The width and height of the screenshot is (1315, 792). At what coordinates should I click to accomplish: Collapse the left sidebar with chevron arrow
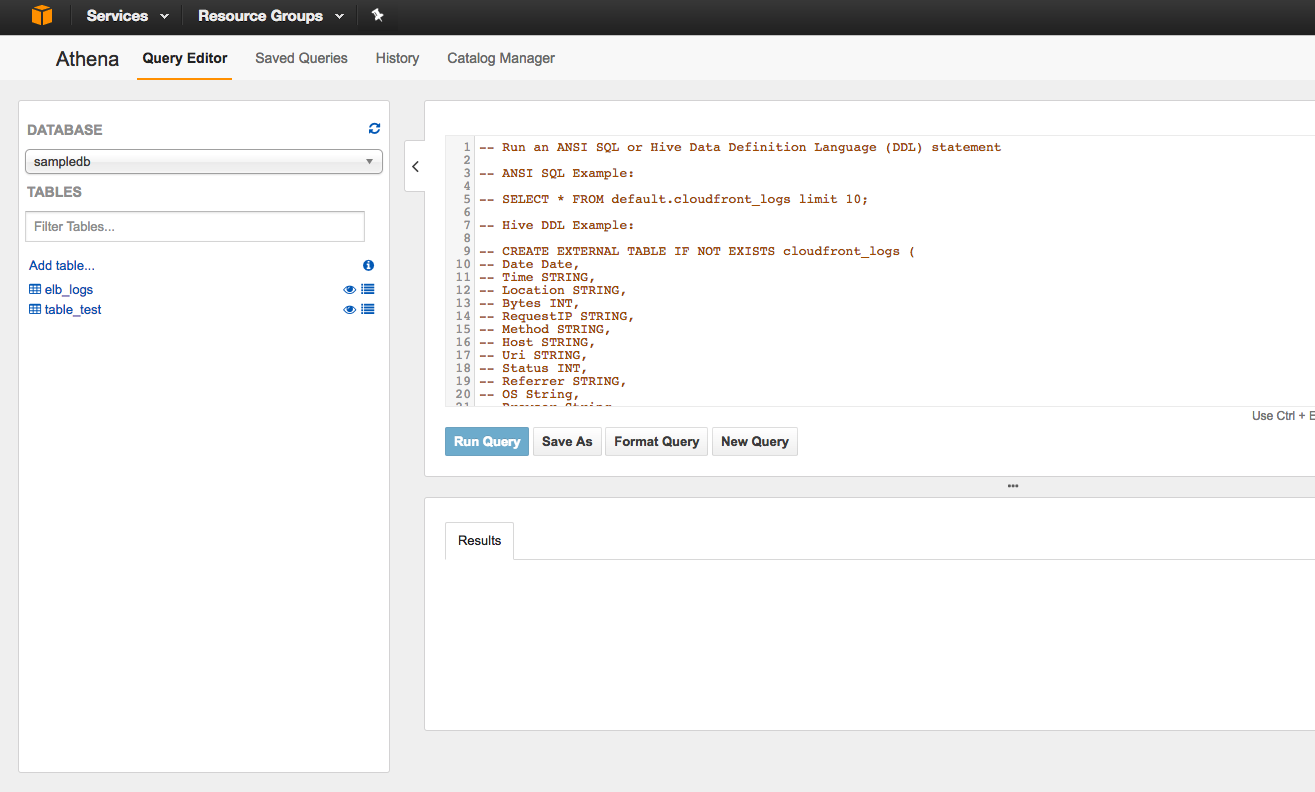click(415, 167)
